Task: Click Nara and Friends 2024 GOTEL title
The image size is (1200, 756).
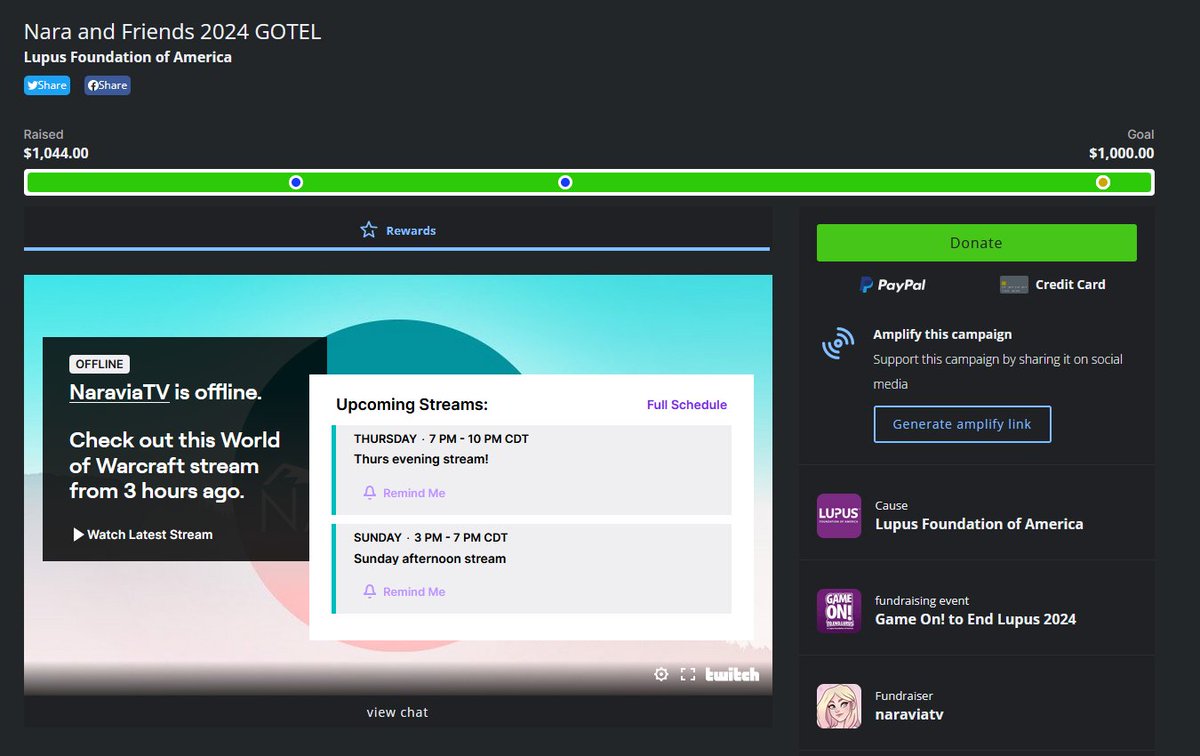Action: pyautogui.click(x=172, y=31)
